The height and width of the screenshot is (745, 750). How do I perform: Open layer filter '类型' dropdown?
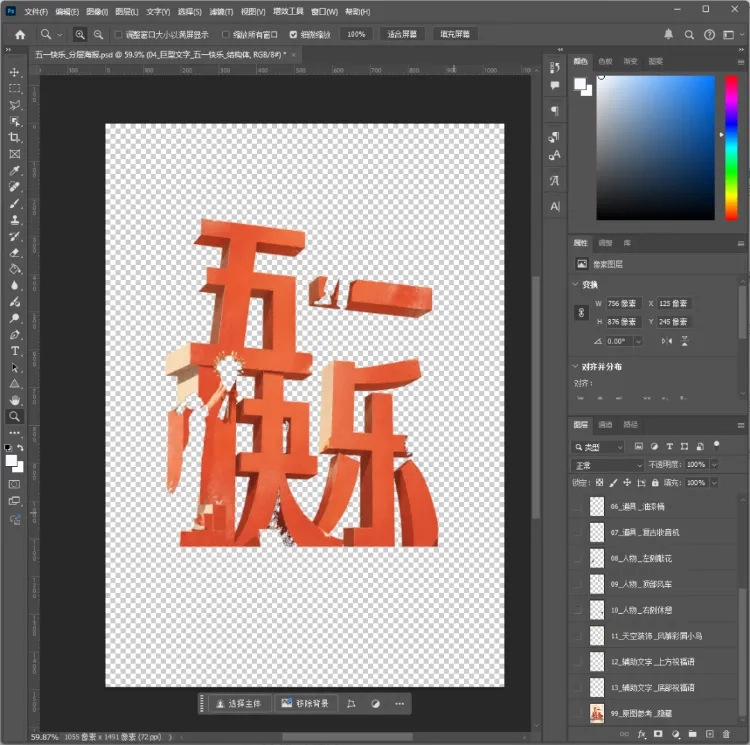tap(597, 447)
